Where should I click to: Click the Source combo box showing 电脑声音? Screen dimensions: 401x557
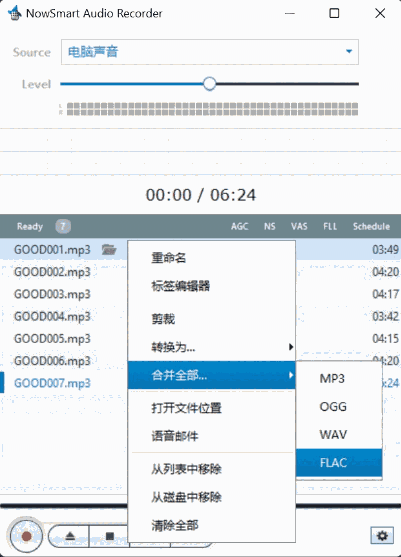[210, 52]
